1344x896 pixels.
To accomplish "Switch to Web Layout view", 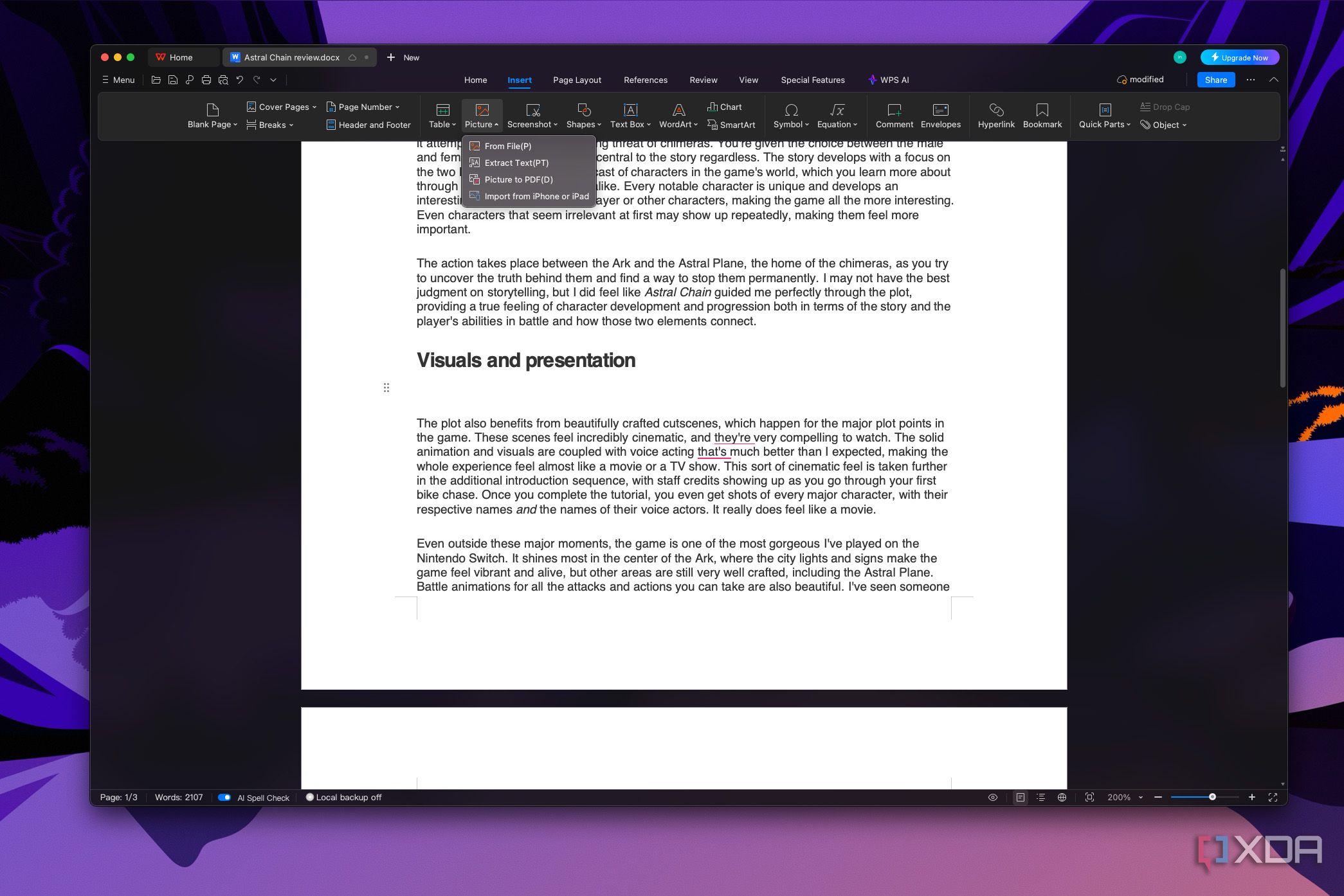I will [1062, 797].
